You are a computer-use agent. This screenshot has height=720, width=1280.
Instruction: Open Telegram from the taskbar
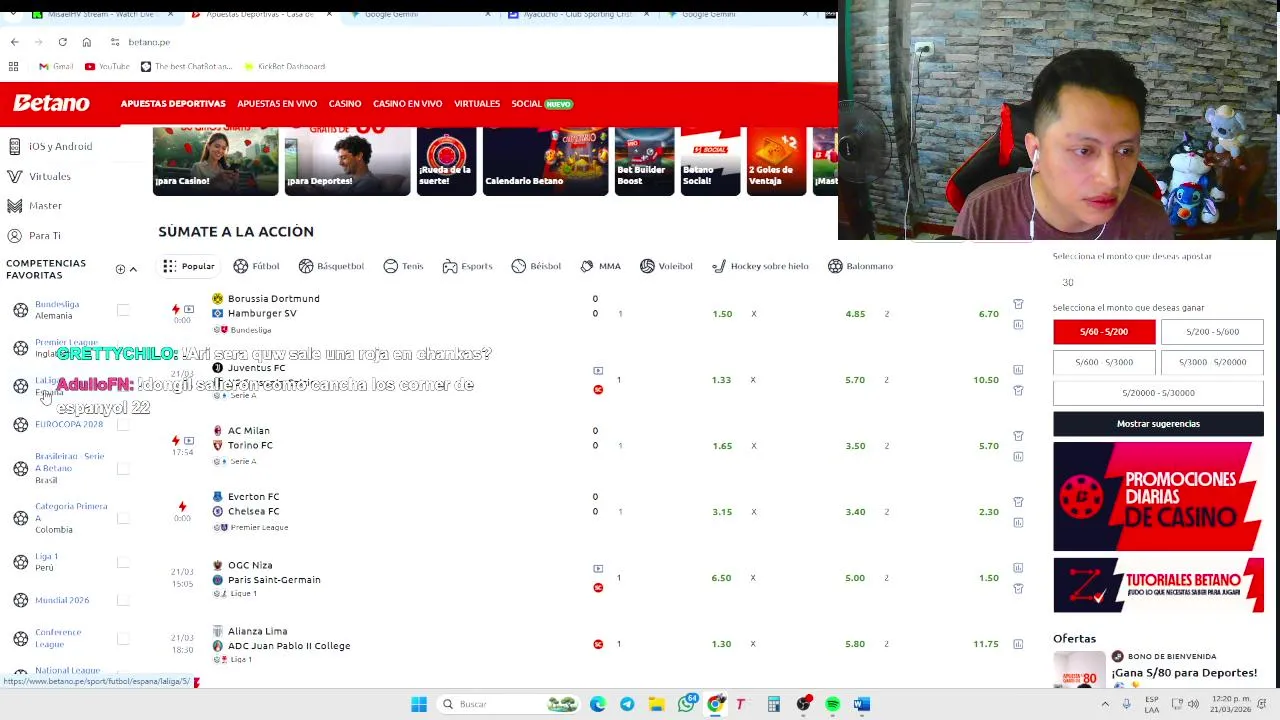pos(627,704)
